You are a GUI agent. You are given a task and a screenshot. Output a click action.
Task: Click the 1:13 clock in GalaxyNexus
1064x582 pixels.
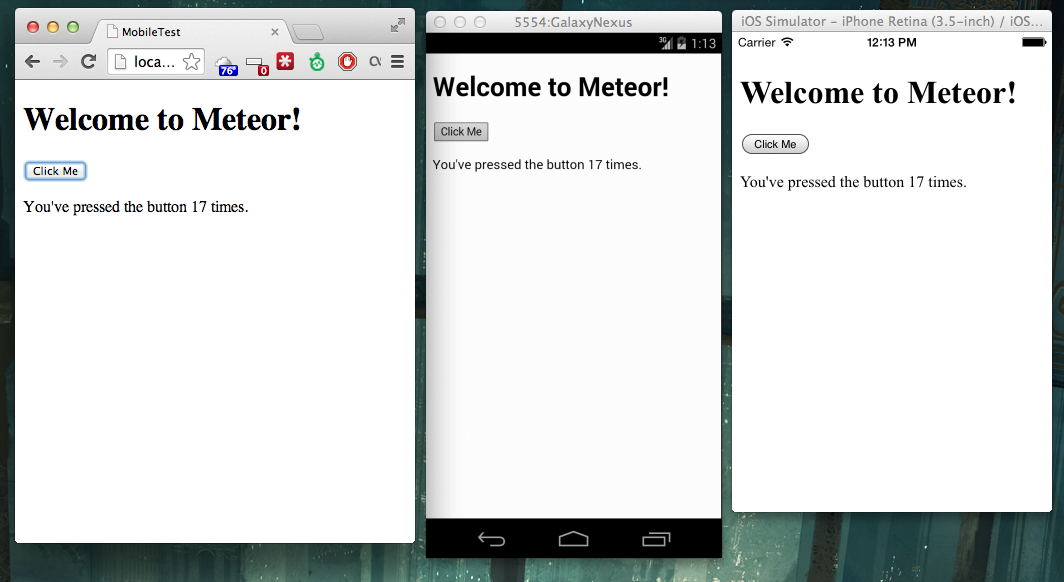click(x=704, y=44)
